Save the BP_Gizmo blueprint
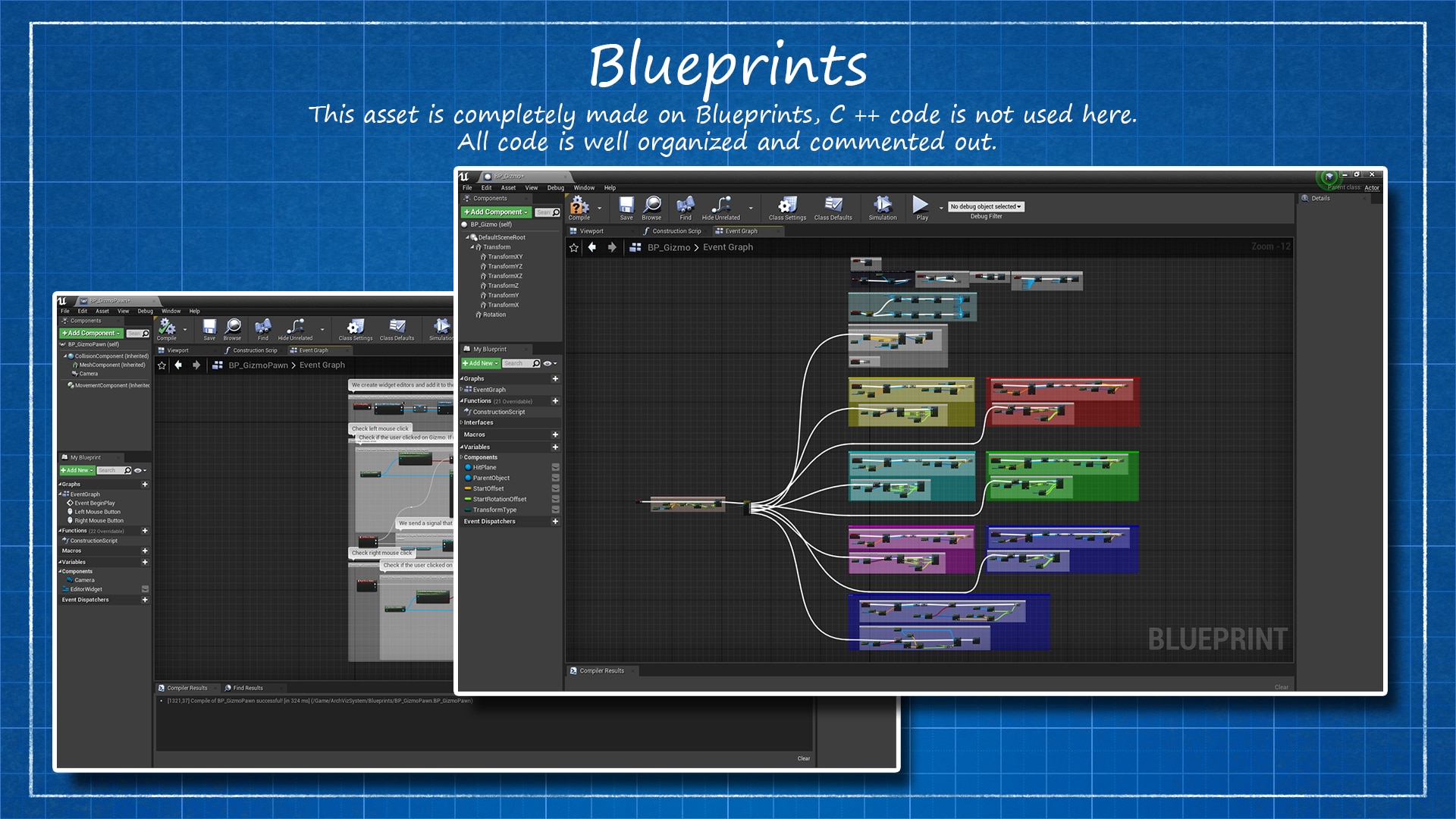This screenshot has width=1456, height=819. pyautogui.click(x=626, y=206)
